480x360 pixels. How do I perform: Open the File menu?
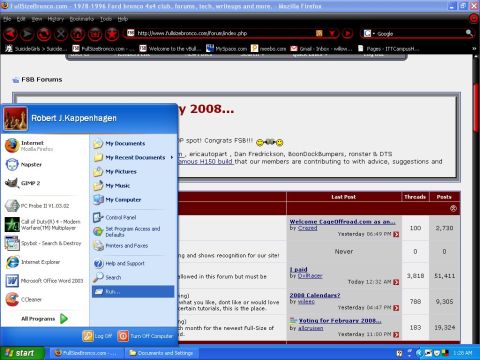(x=7, y=19)
